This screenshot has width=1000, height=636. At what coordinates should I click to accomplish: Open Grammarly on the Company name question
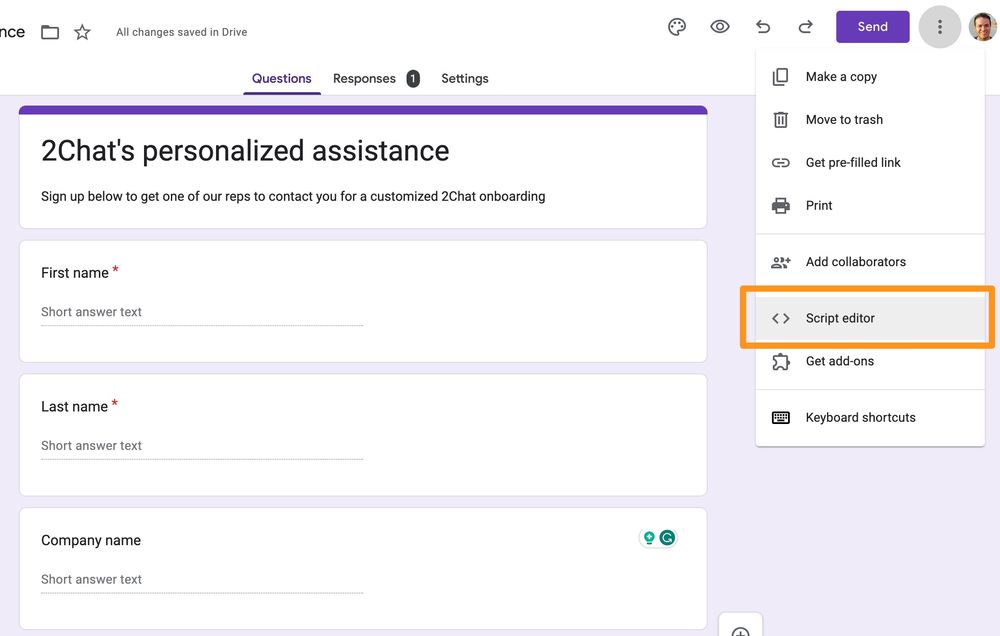click(x=665, y=537)
